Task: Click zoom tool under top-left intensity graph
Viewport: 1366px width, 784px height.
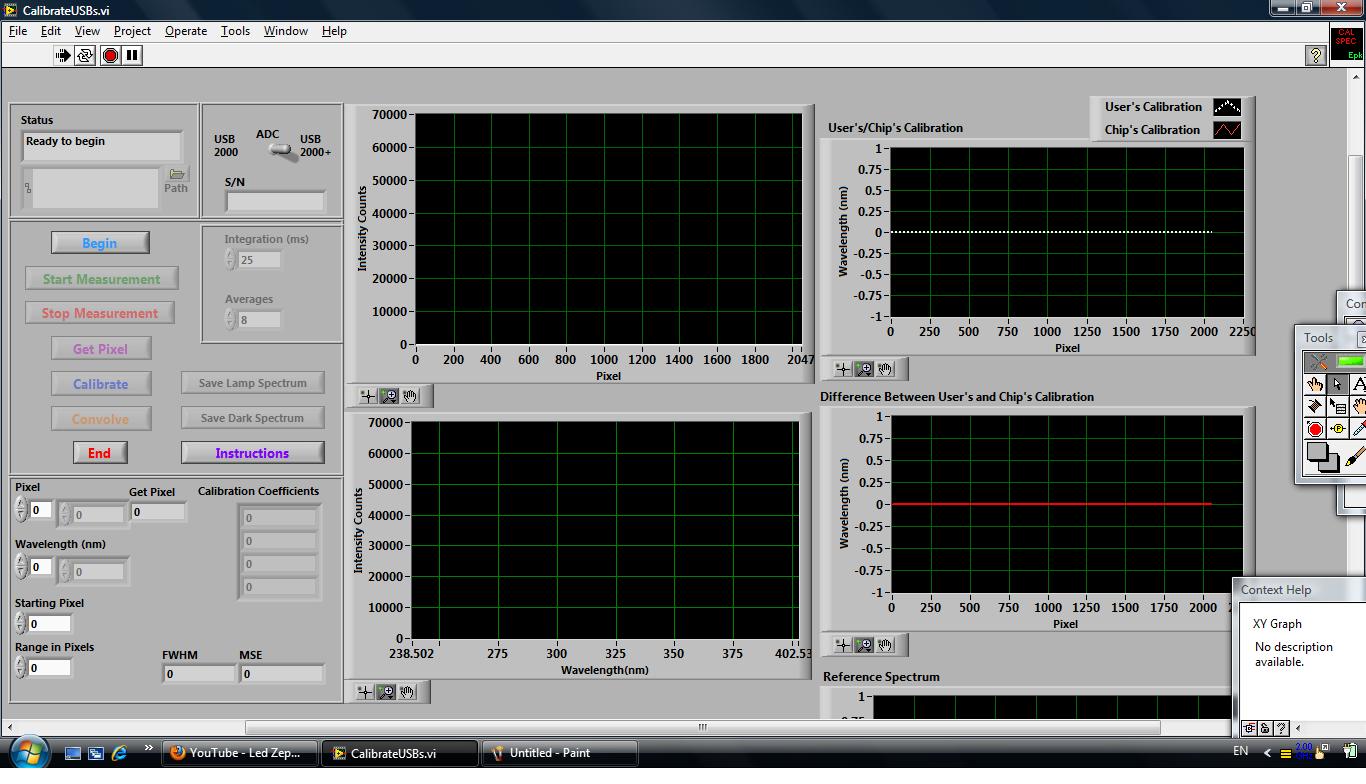Action: point(388,396)
